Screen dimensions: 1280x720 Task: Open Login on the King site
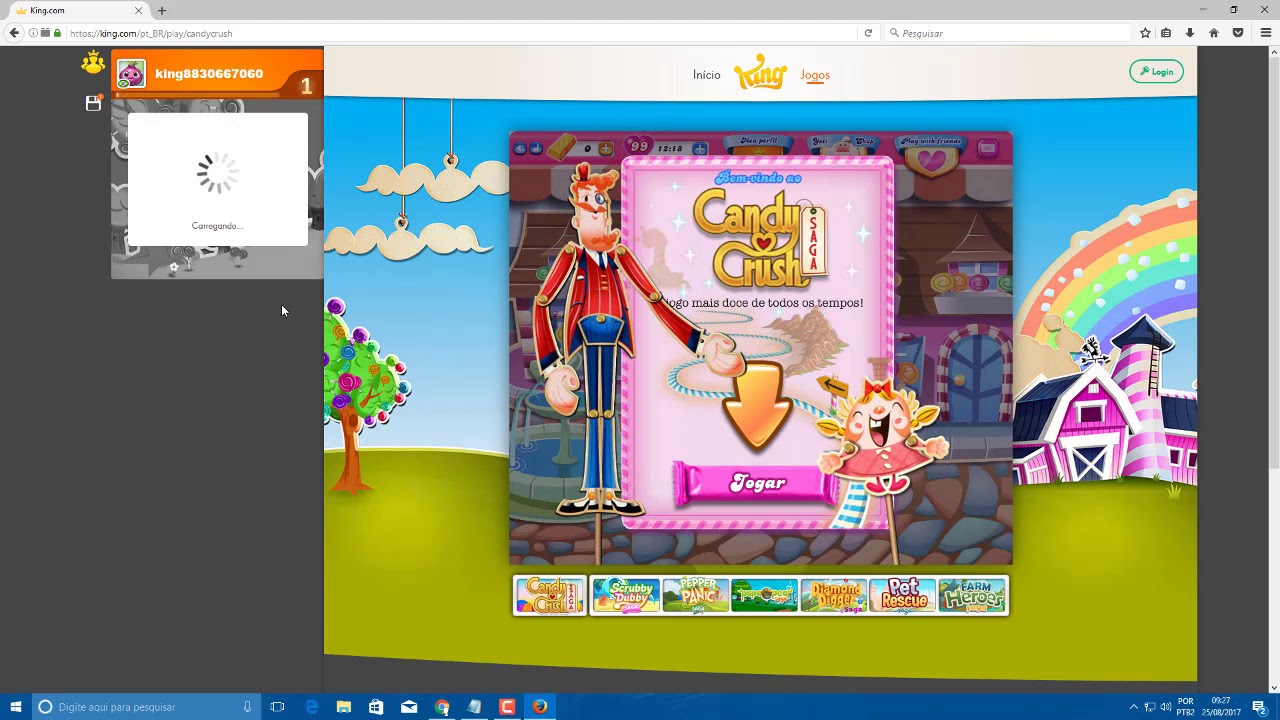pos(1156,72)
